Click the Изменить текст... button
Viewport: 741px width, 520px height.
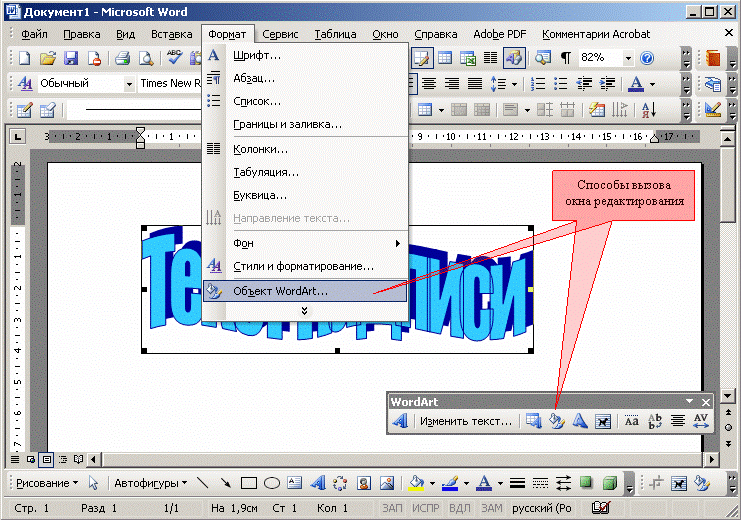coord(466,422)
